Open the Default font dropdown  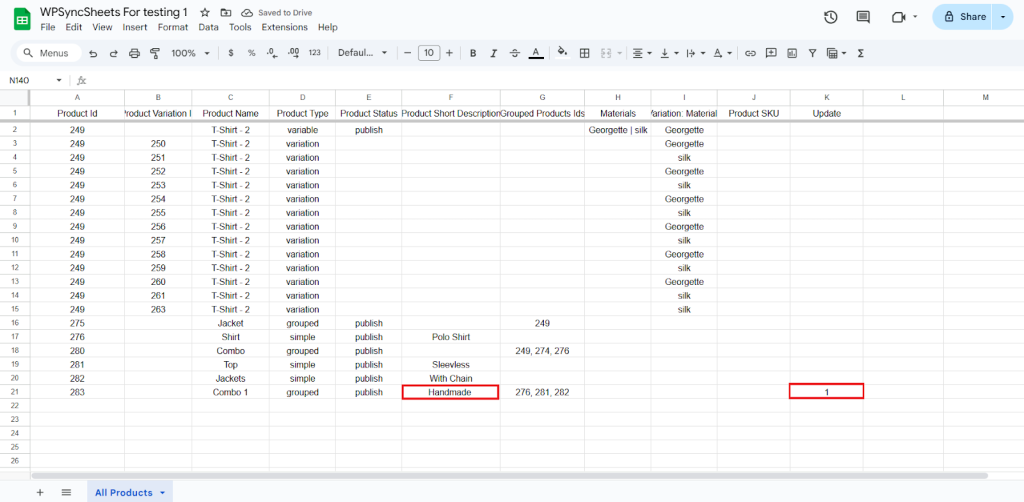tap(362, 53)
